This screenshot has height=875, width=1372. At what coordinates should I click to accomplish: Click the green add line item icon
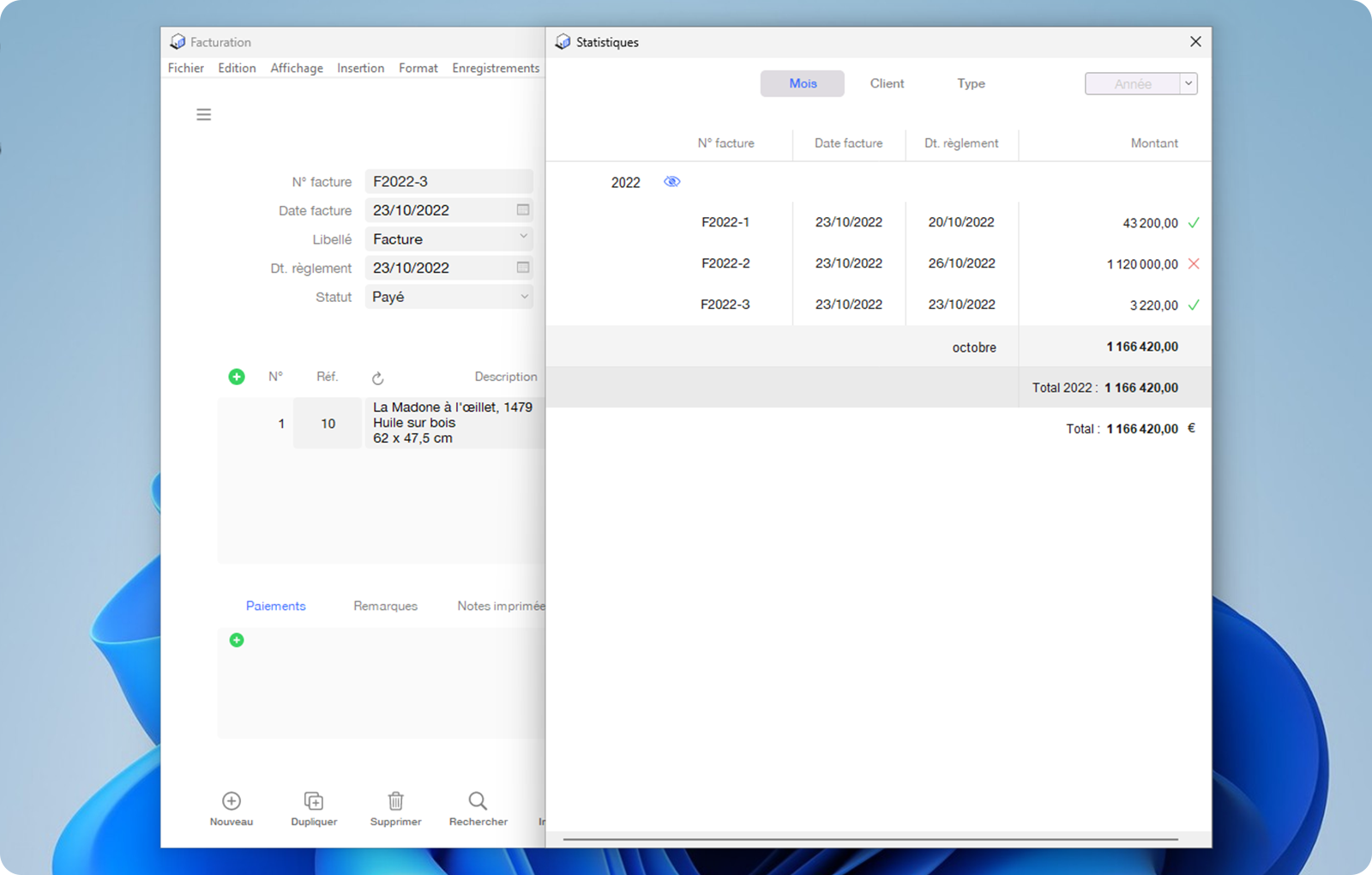click(x=237, y=377)
